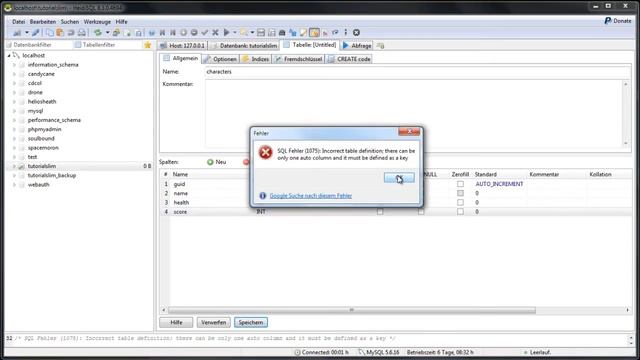640x360 pixels.
Task: Toggle the NULL checkbox in score row
Action: point(421,212)
